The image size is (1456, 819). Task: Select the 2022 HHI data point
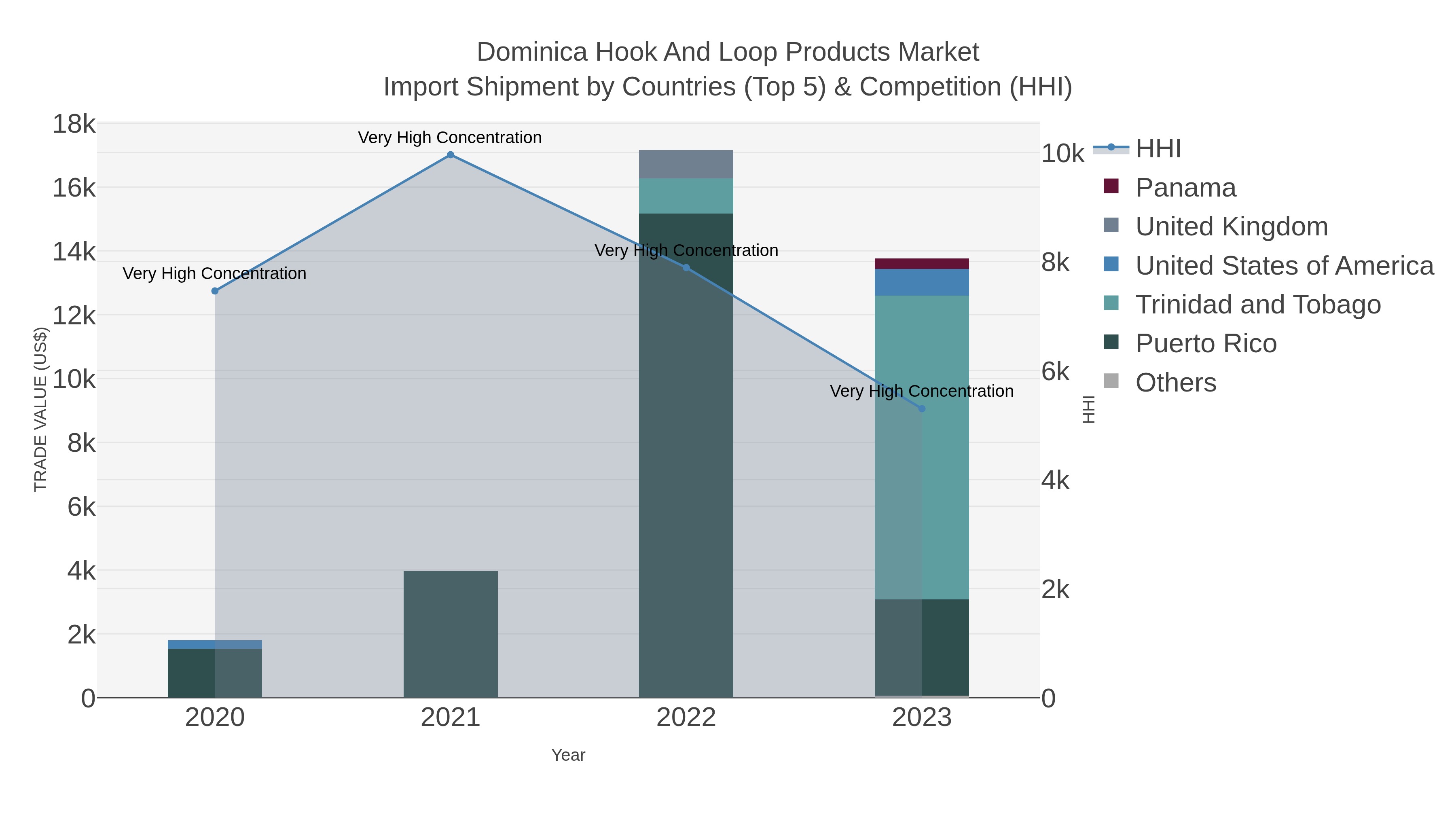coord(686,268)
